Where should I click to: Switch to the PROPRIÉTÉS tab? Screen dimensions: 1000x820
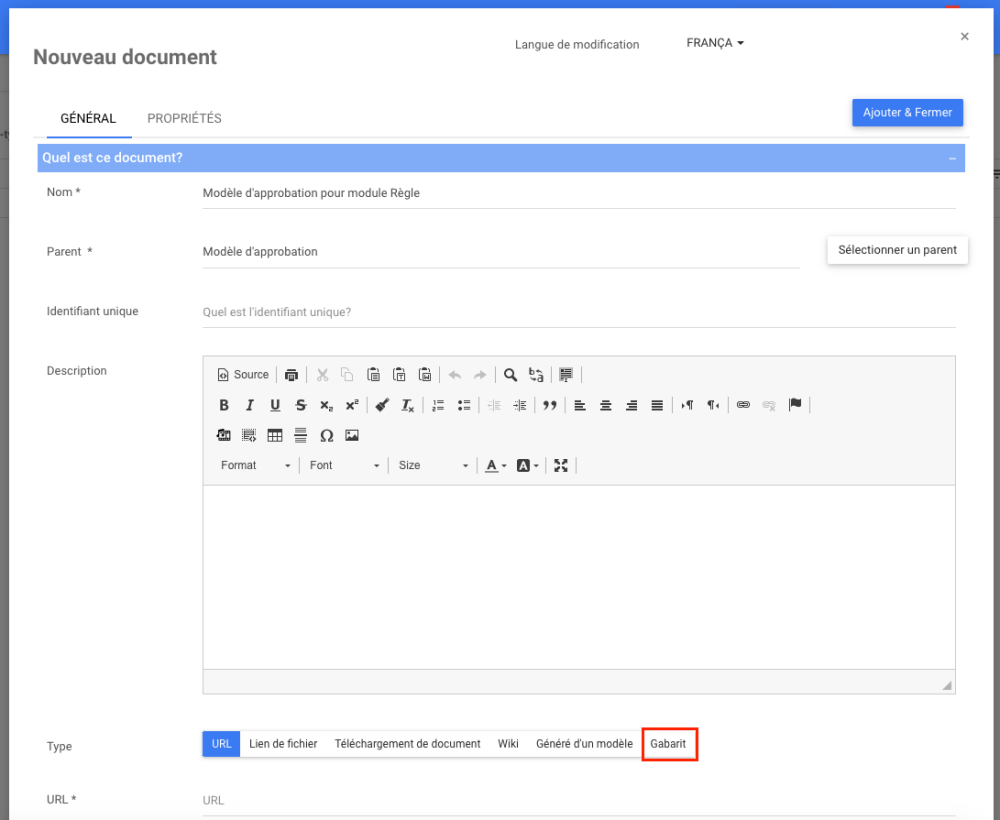pos(184,118)
